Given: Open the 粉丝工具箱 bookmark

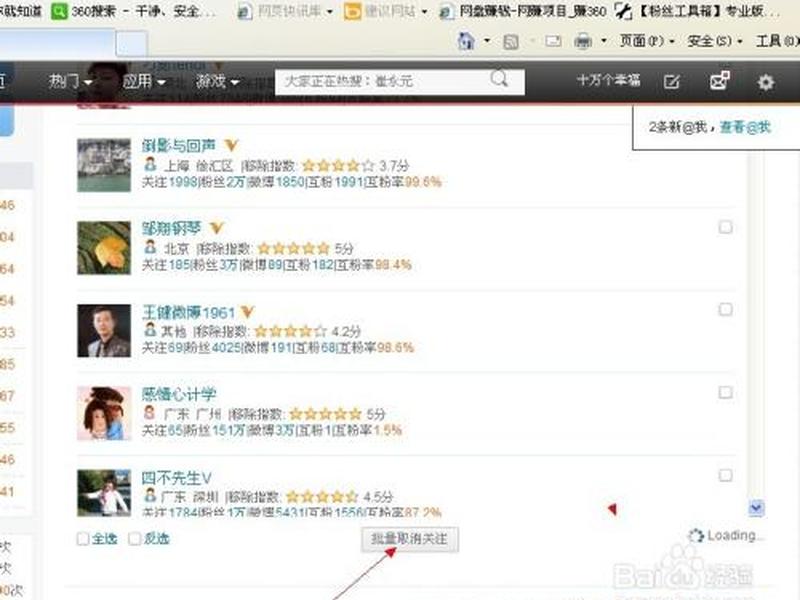Looking at the screenshot, I should coord(697,11).
